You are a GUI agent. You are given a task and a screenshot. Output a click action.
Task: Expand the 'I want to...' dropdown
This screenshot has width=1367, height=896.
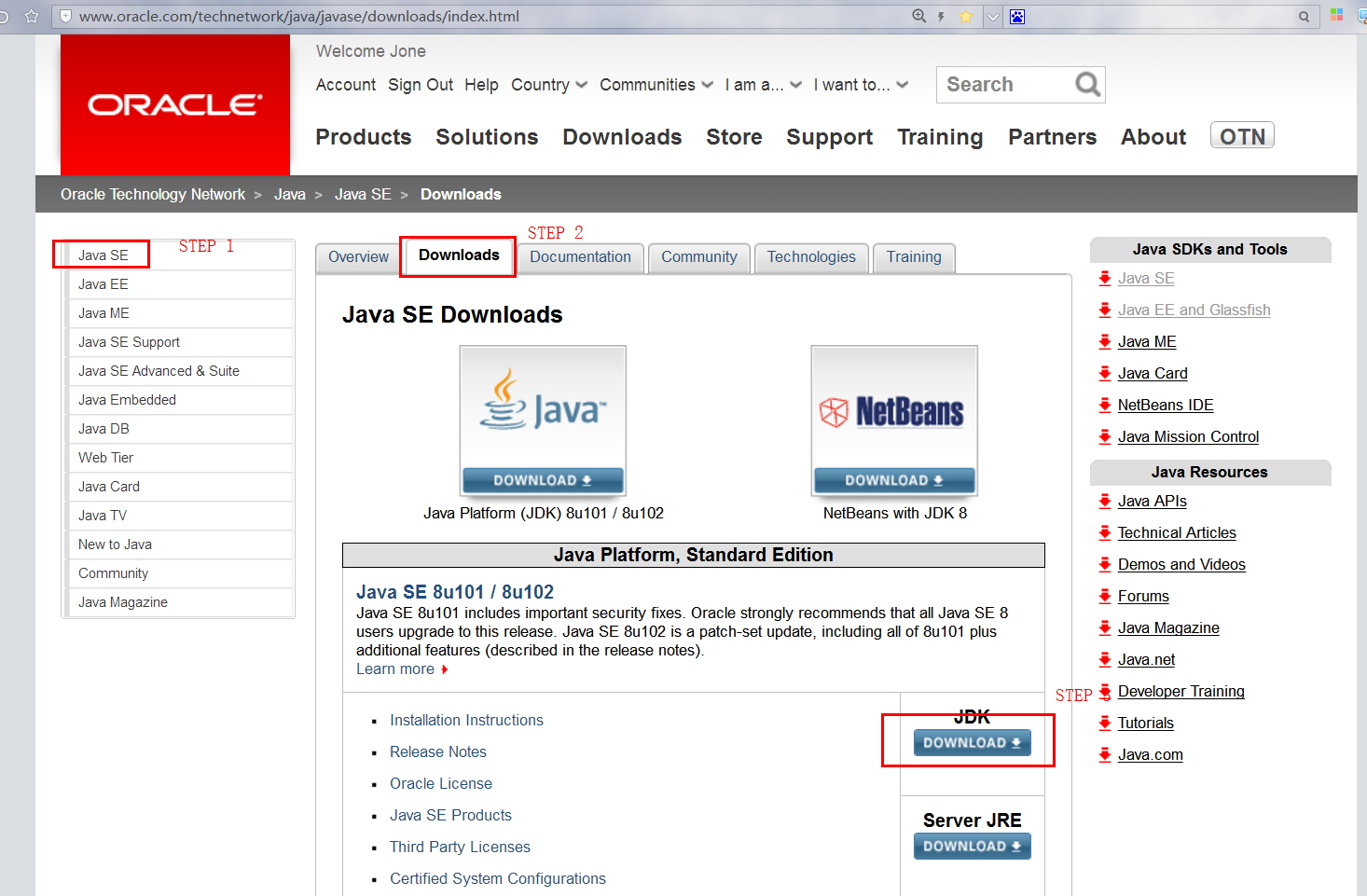(x=861, y=85)
